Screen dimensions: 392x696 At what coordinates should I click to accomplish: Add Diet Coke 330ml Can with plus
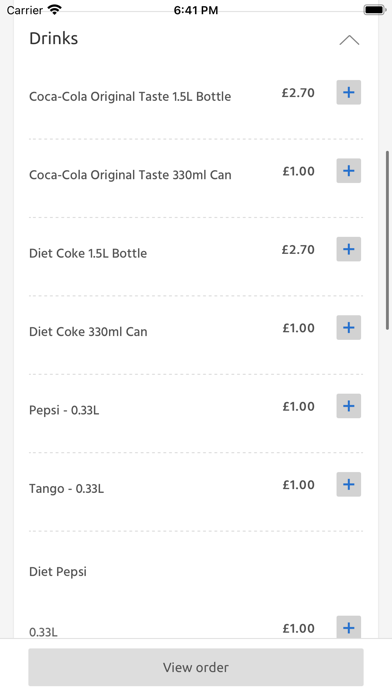pos(348,328)
